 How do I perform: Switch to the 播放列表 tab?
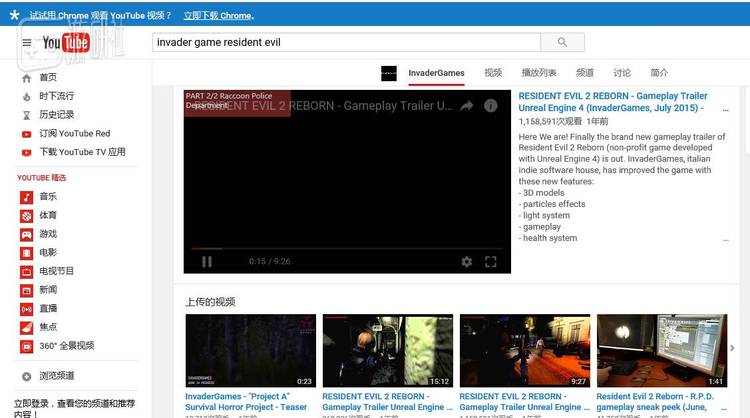click(x=538, y=73)
